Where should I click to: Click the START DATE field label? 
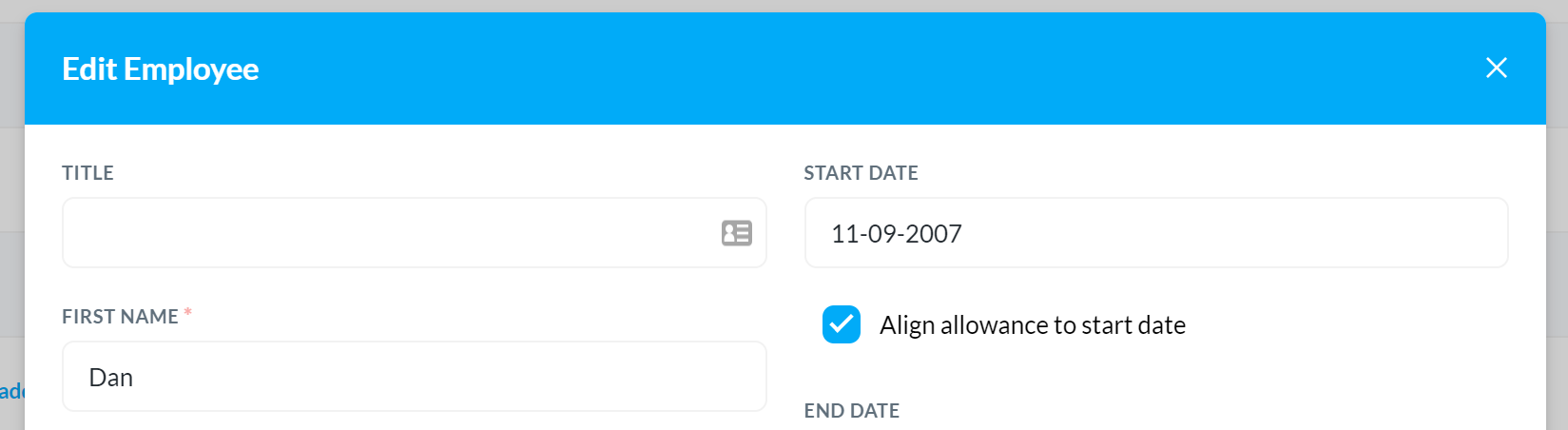pos(861,173)
